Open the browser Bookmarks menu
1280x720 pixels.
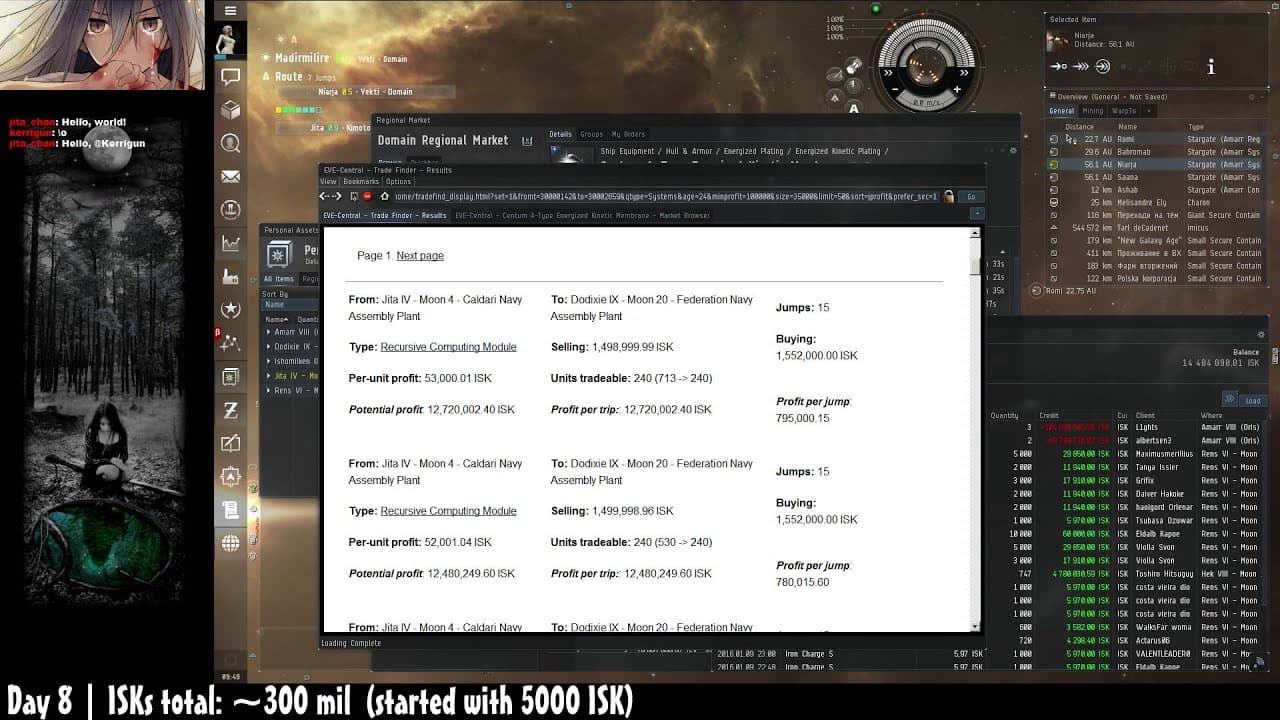(361, 182)
